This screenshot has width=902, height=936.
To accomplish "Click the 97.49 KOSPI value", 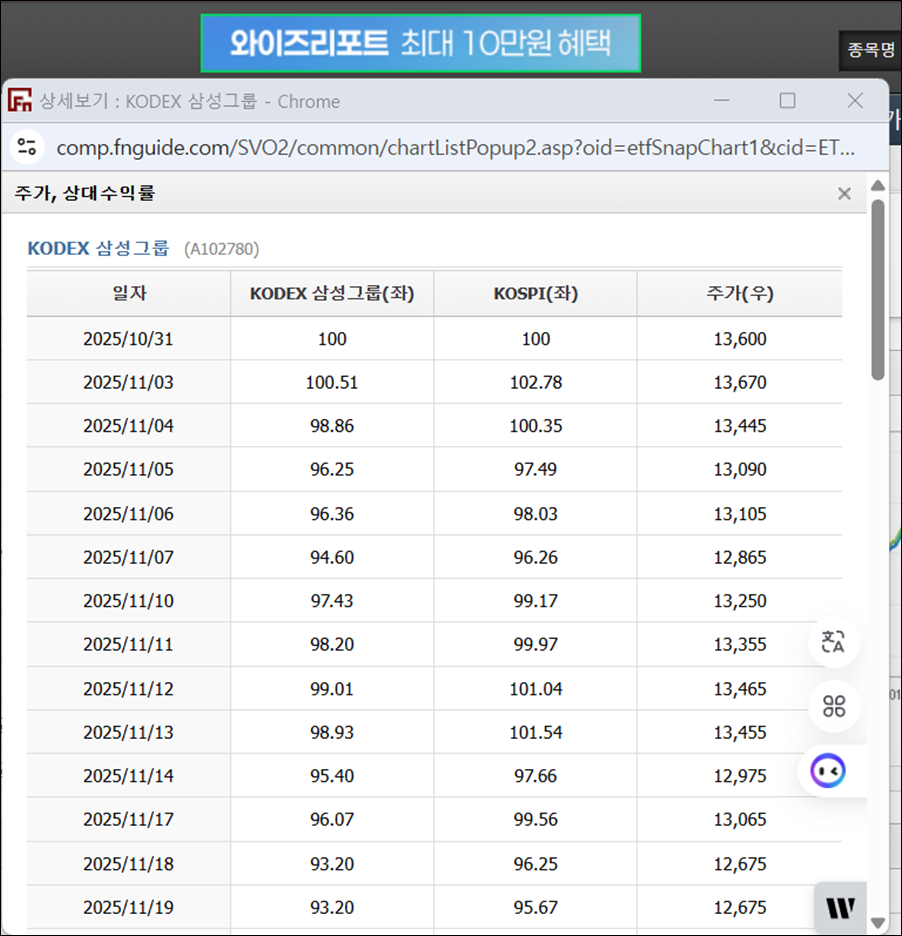I will (535, 469).
